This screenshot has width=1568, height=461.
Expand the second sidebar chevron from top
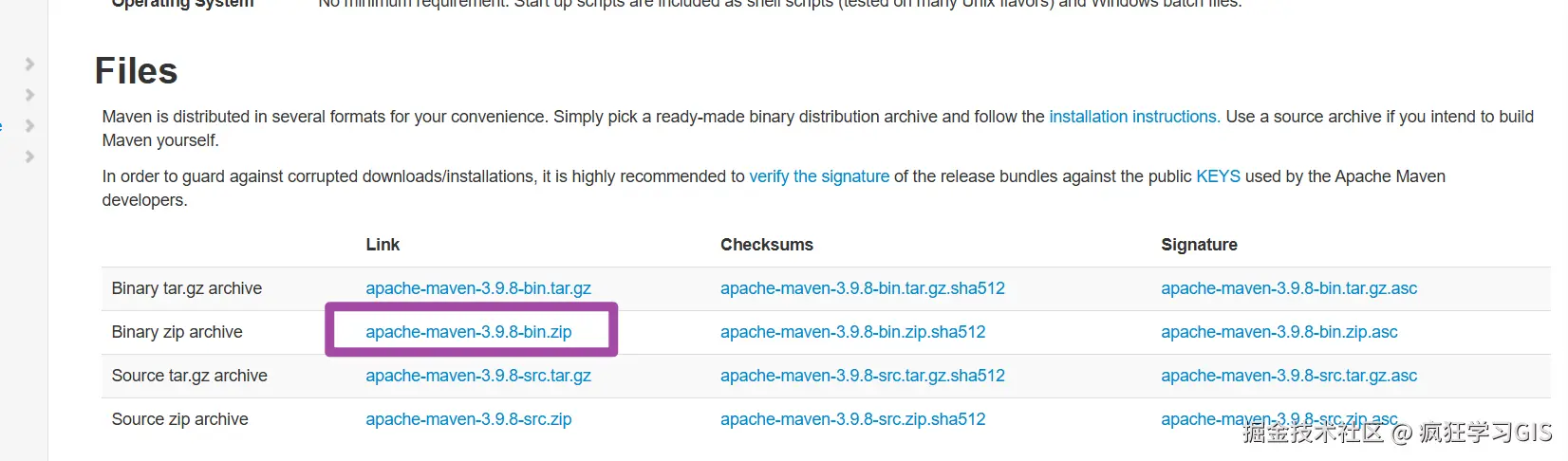[29, 95]
